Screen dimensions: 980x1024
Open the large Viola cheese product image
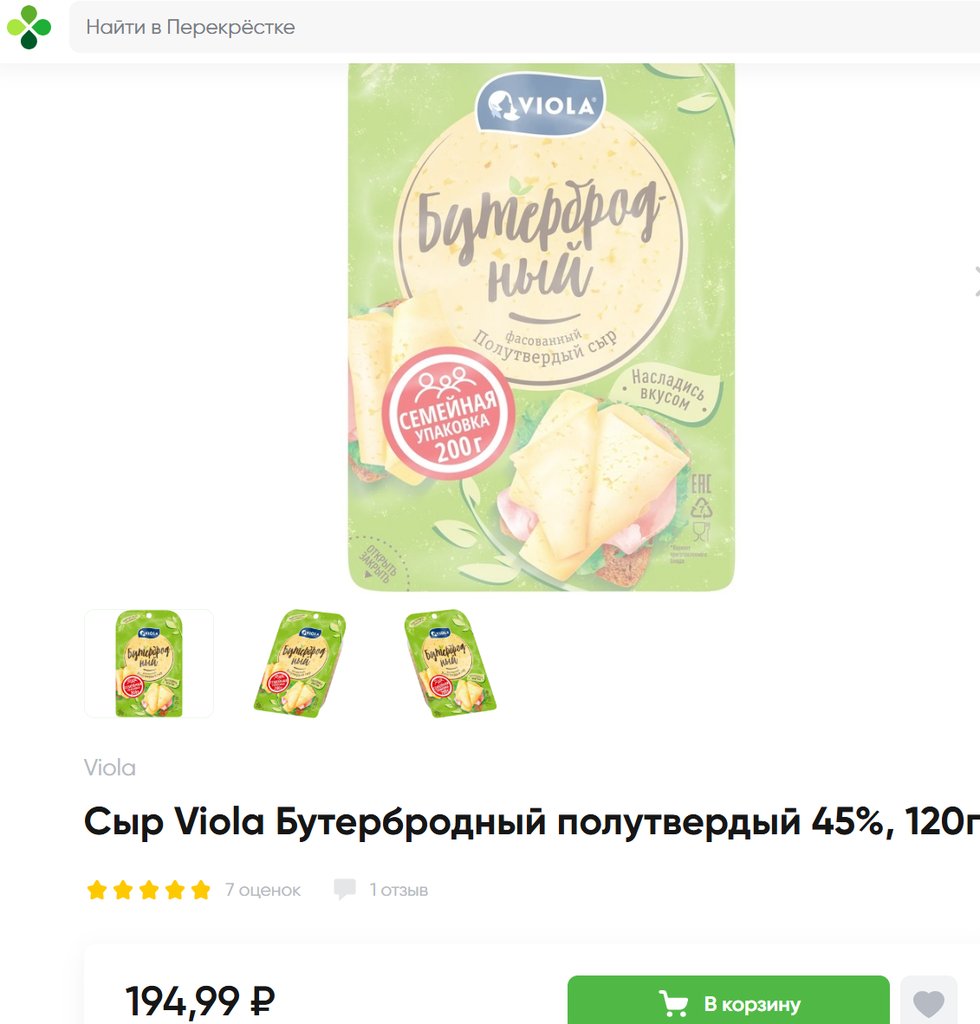click(x=541, y=327)
